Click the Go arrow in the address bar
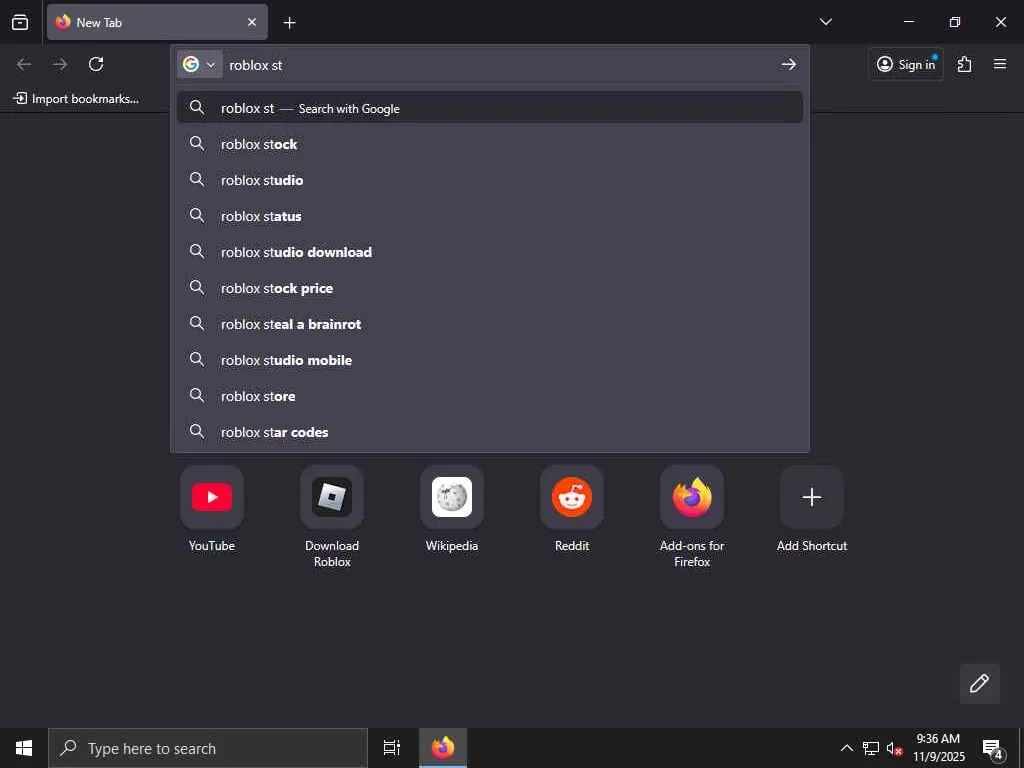This screenshot has height=768, width=1024. 788,64
